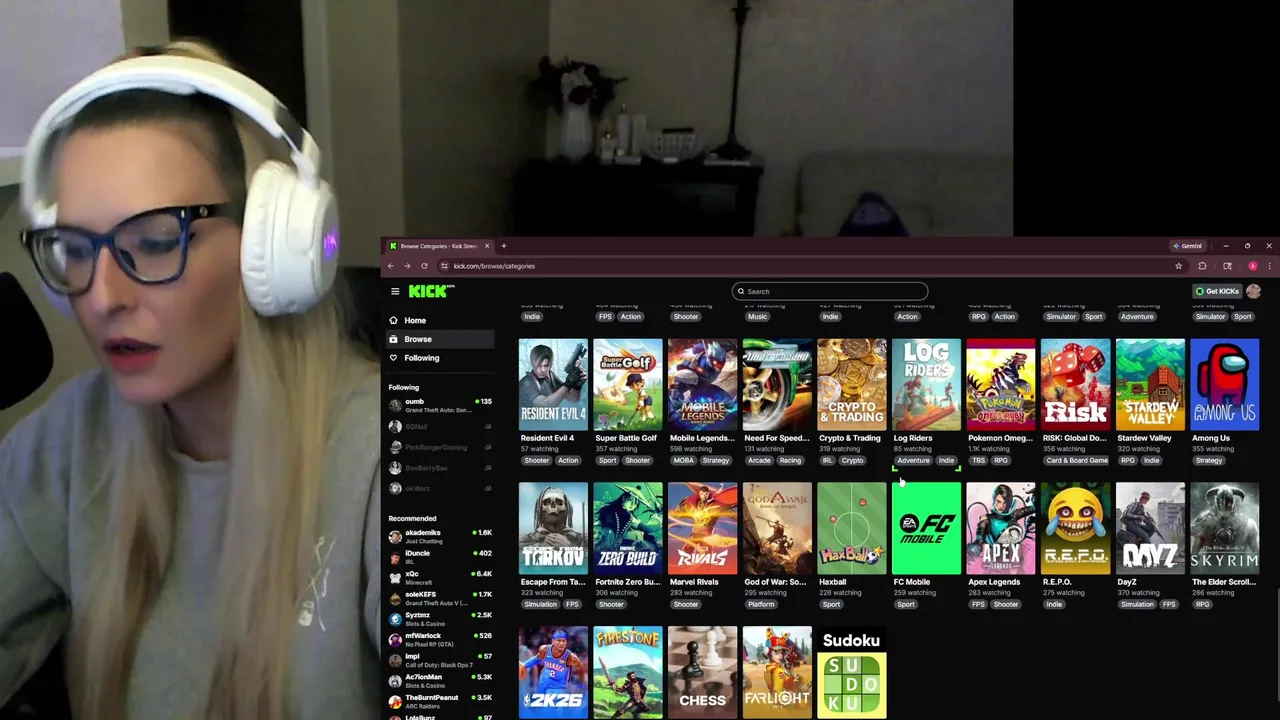This screenshot has height=720, width=1280.
Task: Open followed channel oumb
Action: click(440, 406)
